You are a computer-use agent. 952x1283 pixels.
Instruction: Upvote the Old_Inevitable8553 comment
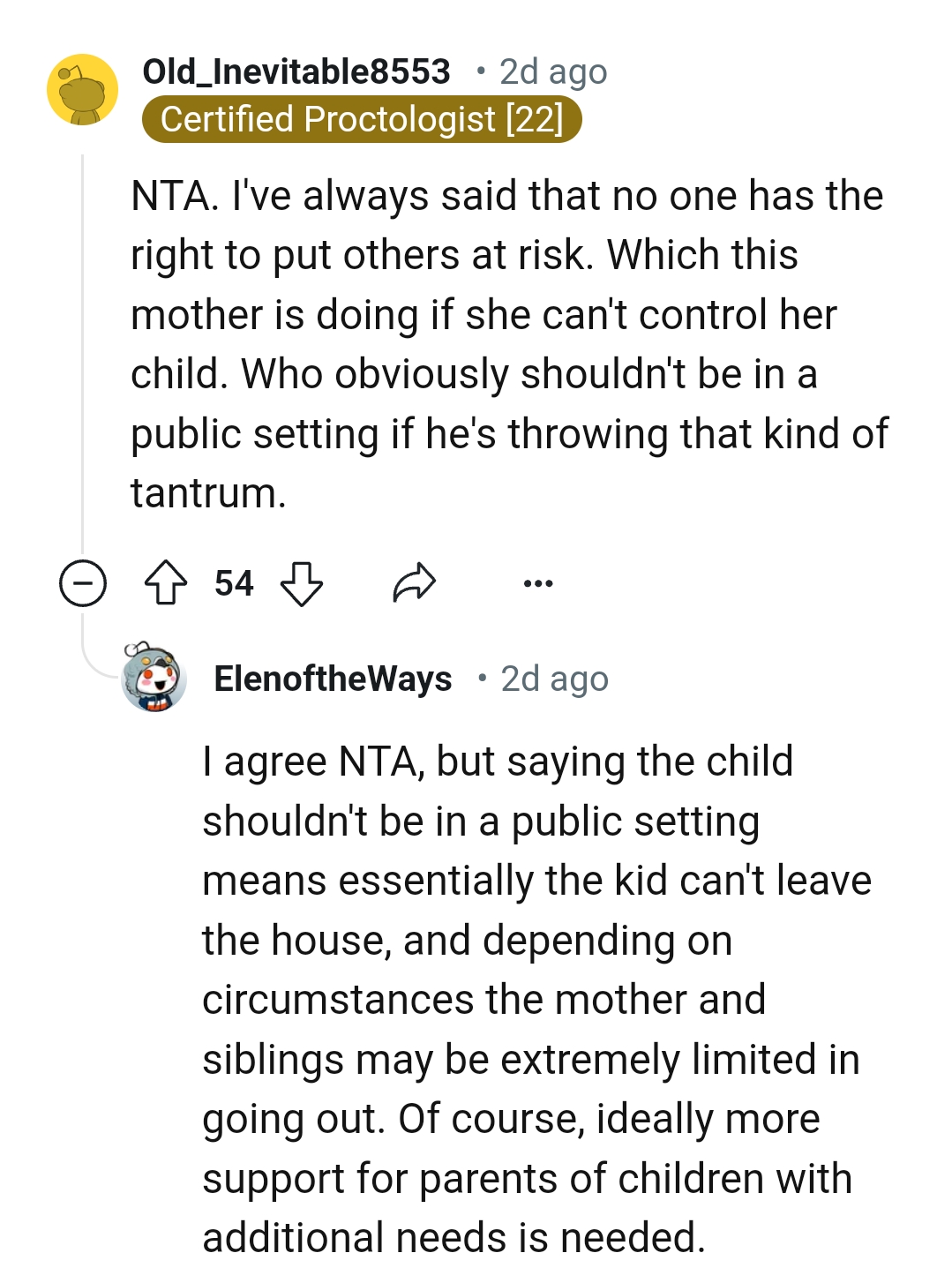(x=166, y=583)
